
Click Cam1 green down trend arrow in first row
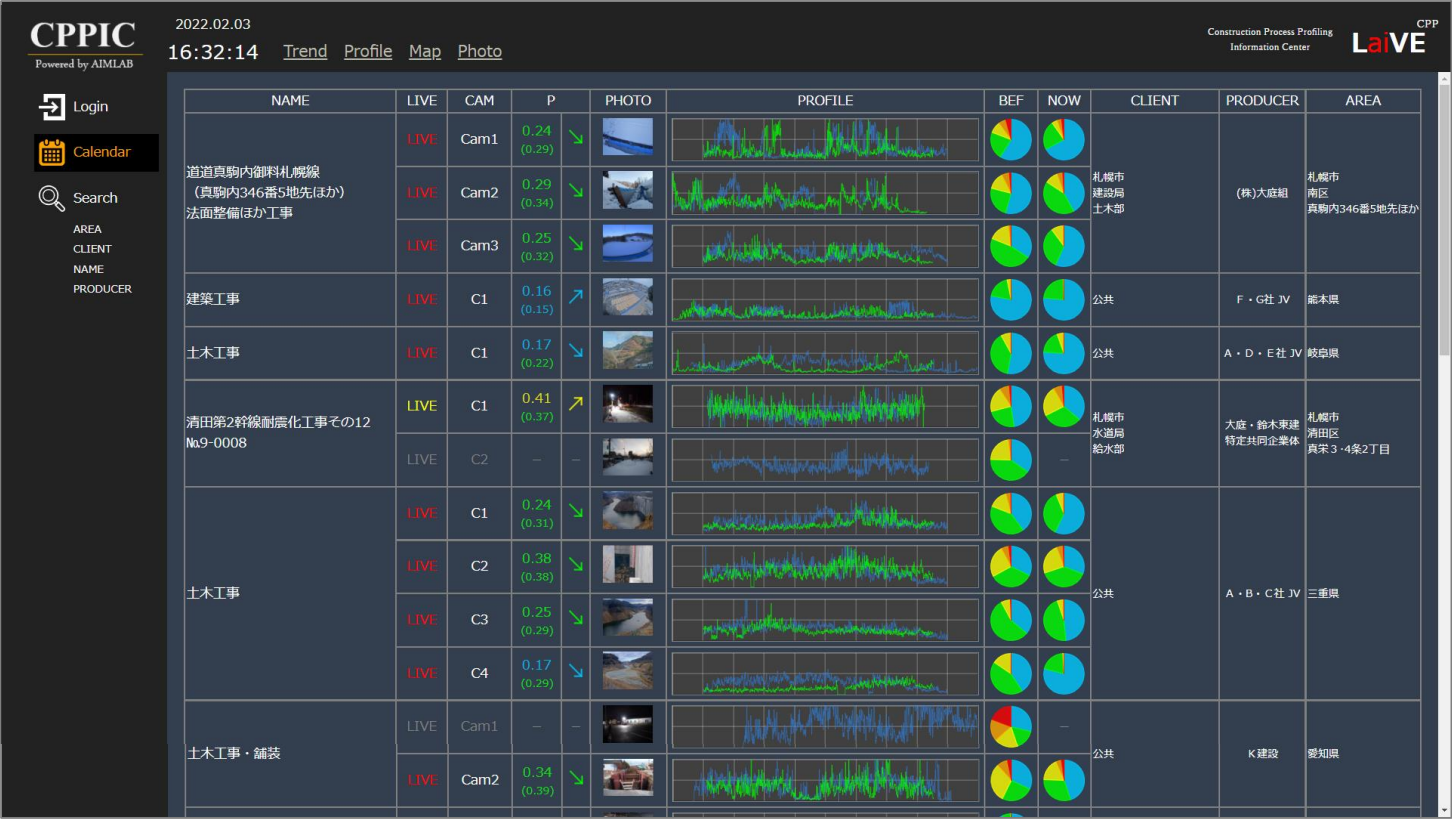[575, 139]
